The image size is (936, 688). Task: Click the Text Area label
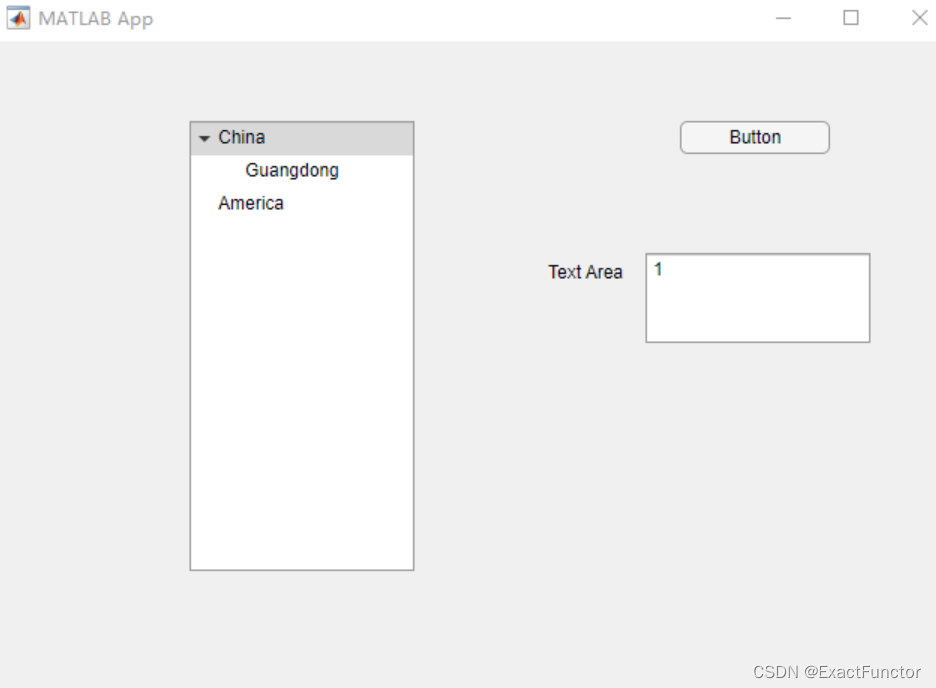[x=585, y=272]
